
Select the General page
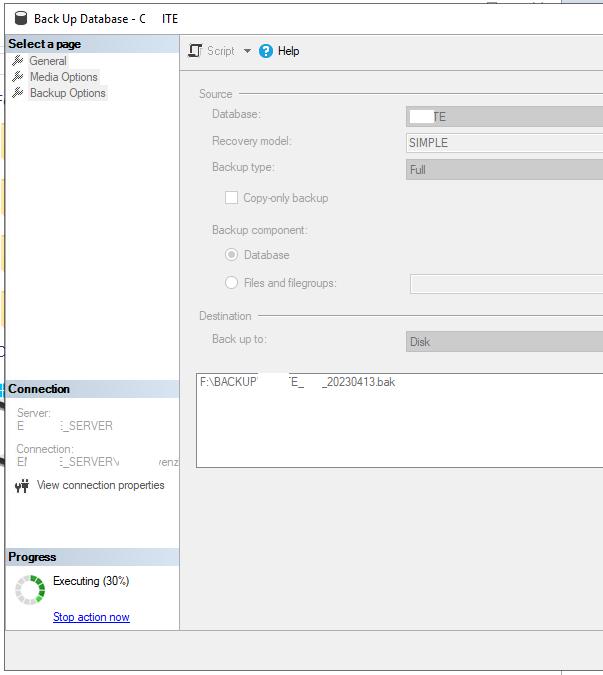(48, 61)
